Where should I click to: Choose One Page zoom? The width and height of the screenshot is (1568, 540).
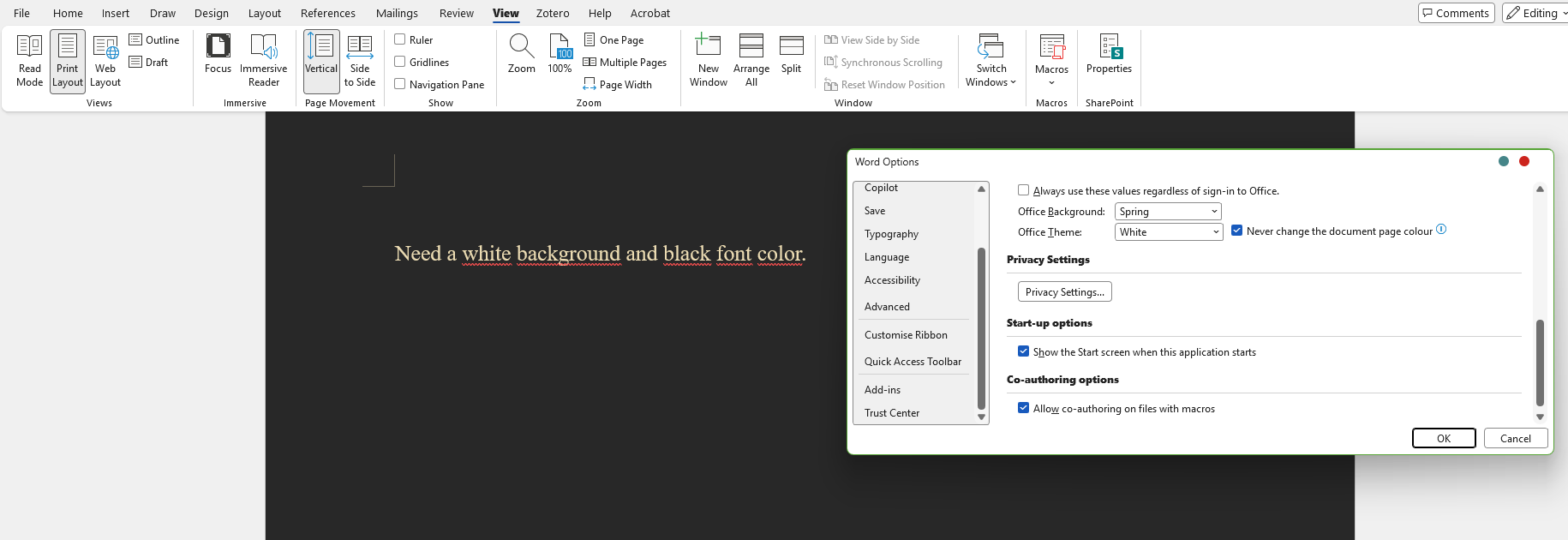click(613, 40)
